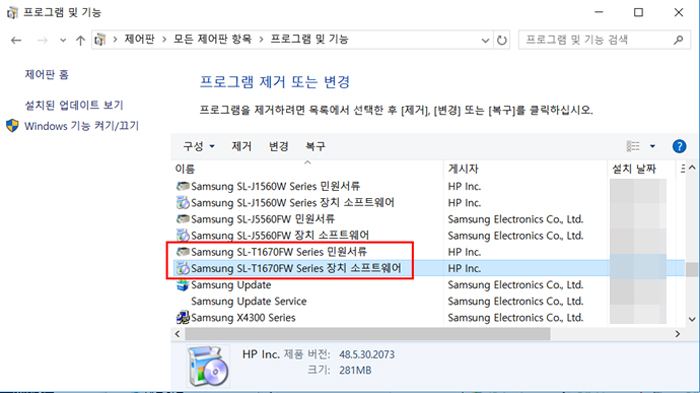Click the 제거 toolbar button

[242, 146]
